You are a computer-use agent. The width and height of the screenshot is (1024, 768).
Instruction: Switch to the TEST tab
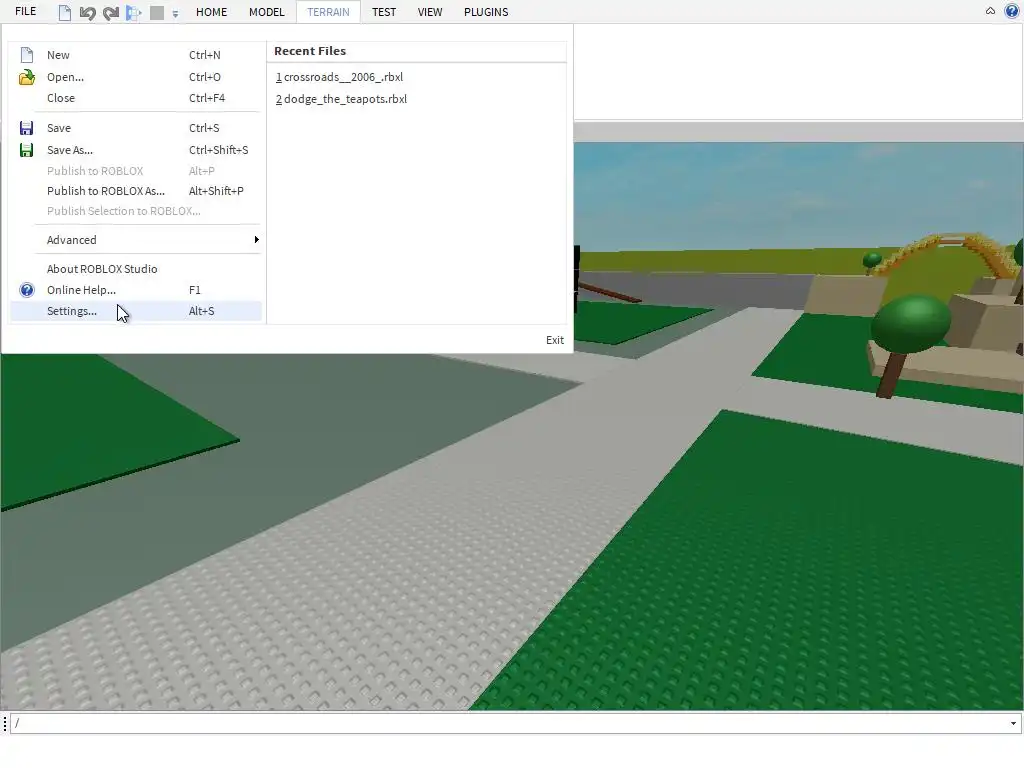[x=384, y=12]
